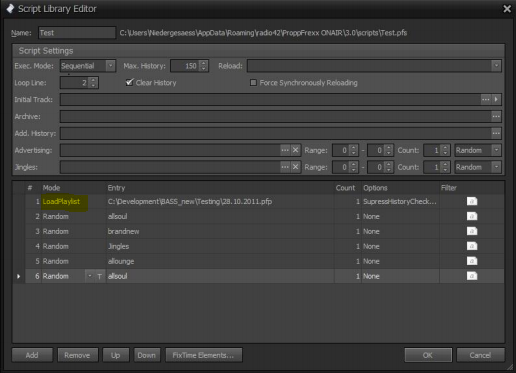Image resolution: width=516 pixels, height=373 pixels.
Task: Open the Exec. Mode dropdown
Action: [110, 66]
